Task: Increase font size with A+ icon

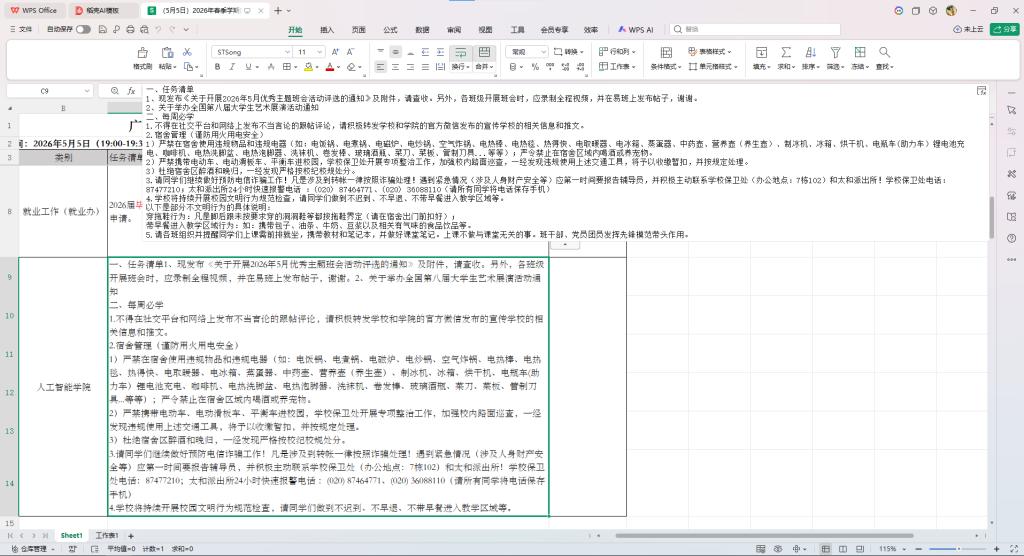Action: point(335,52)
